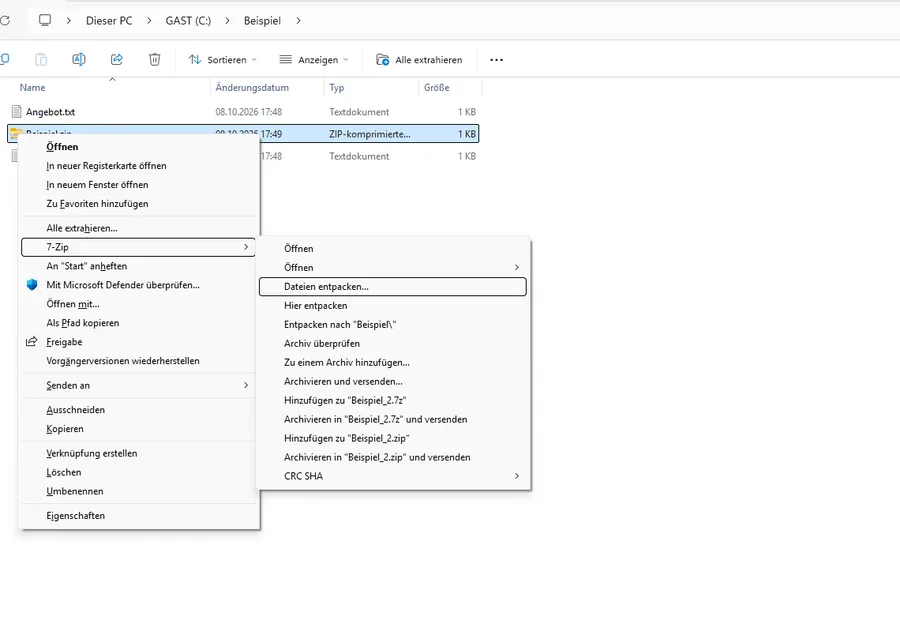Viewport: 900px width, 624px height.
Task: Expand the Senden an submenu
Action: (246, 385)
